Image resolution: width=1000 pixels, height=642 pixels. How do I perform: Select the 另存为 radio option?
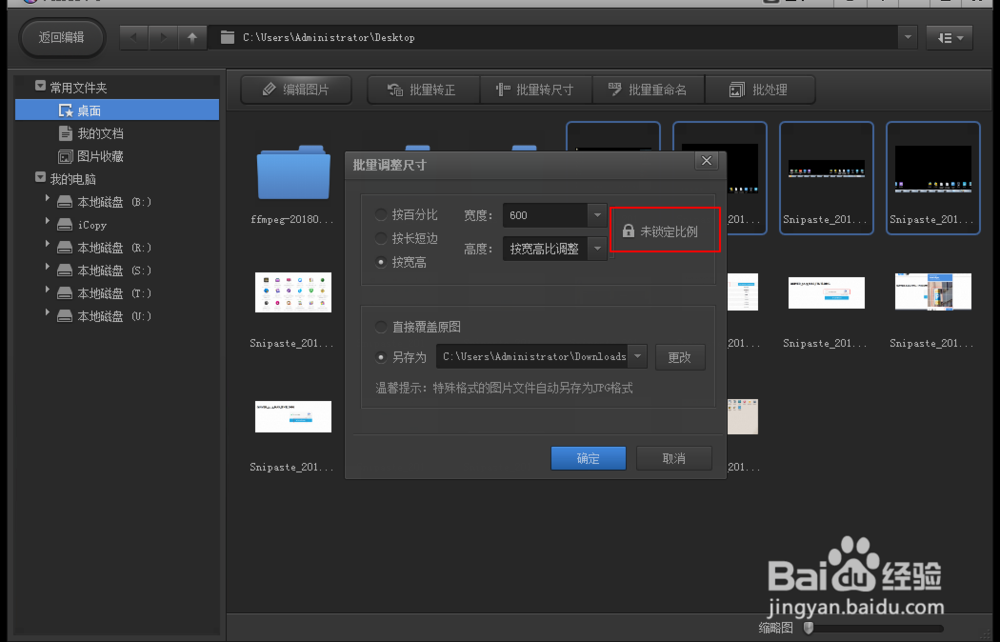tap(381, 357)
